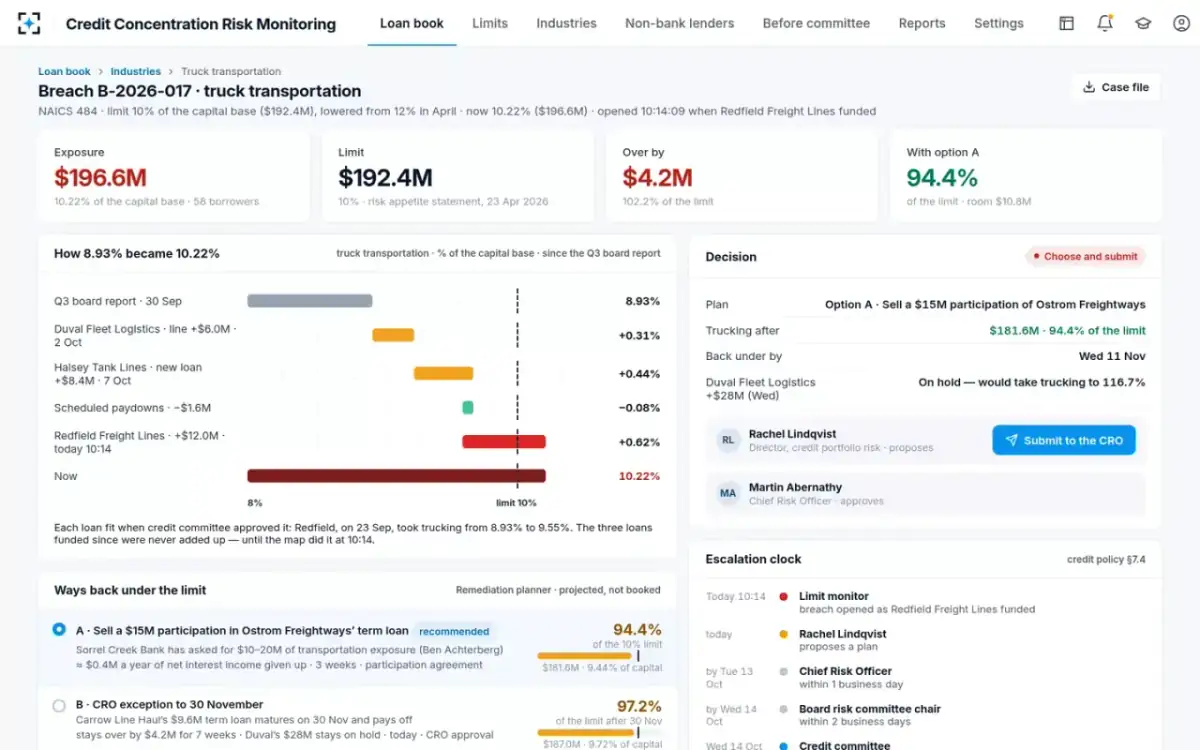Select option A radio button
This screenshot has height=750, width=1200.
pos(59,630)
